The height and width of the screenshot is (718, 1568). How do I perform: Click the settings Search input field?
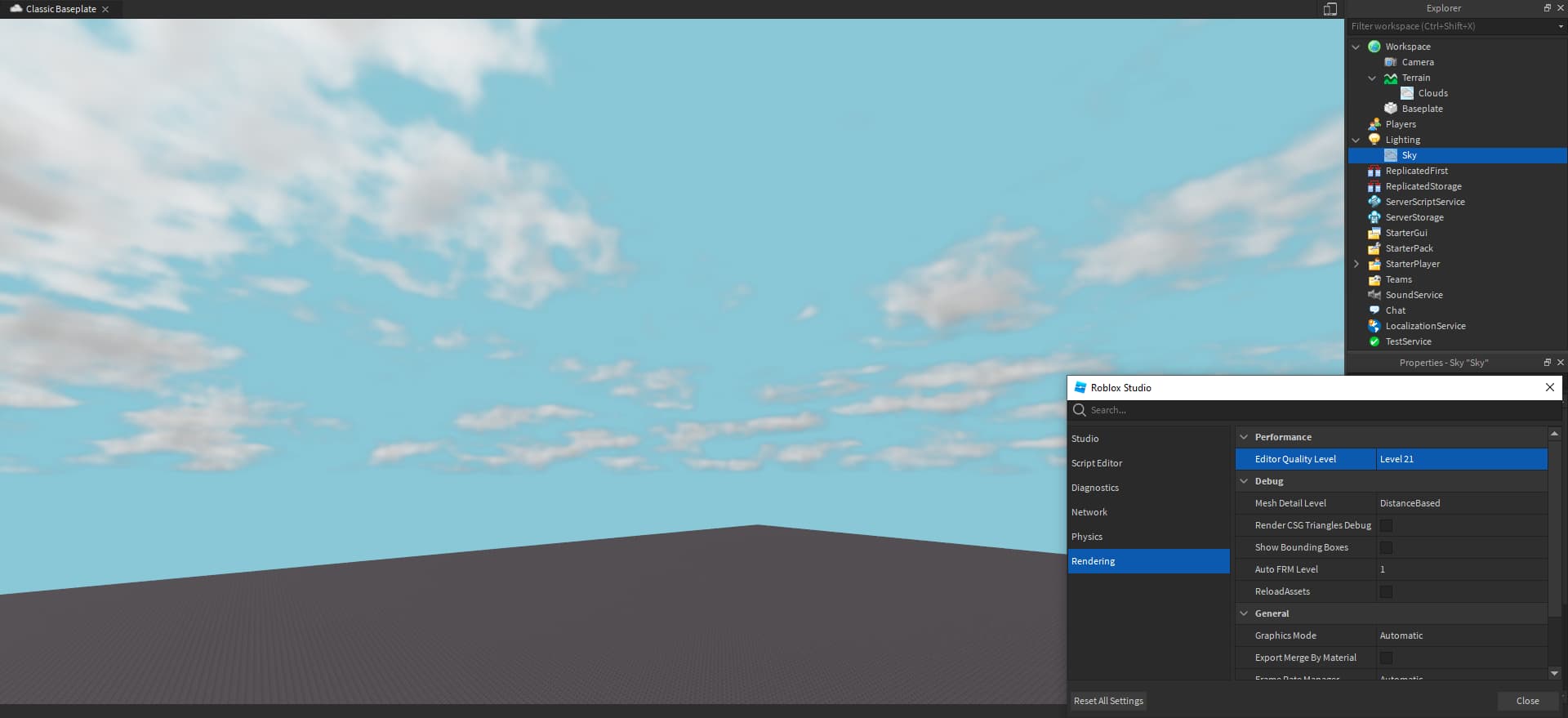[1315, 410]
